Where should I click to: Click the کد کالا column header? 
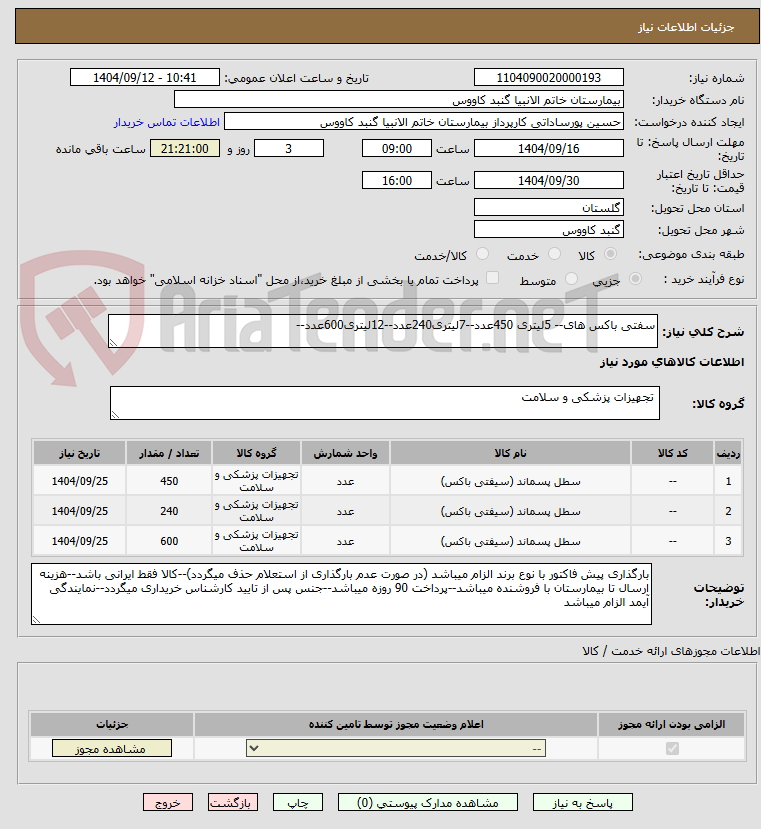673,453
